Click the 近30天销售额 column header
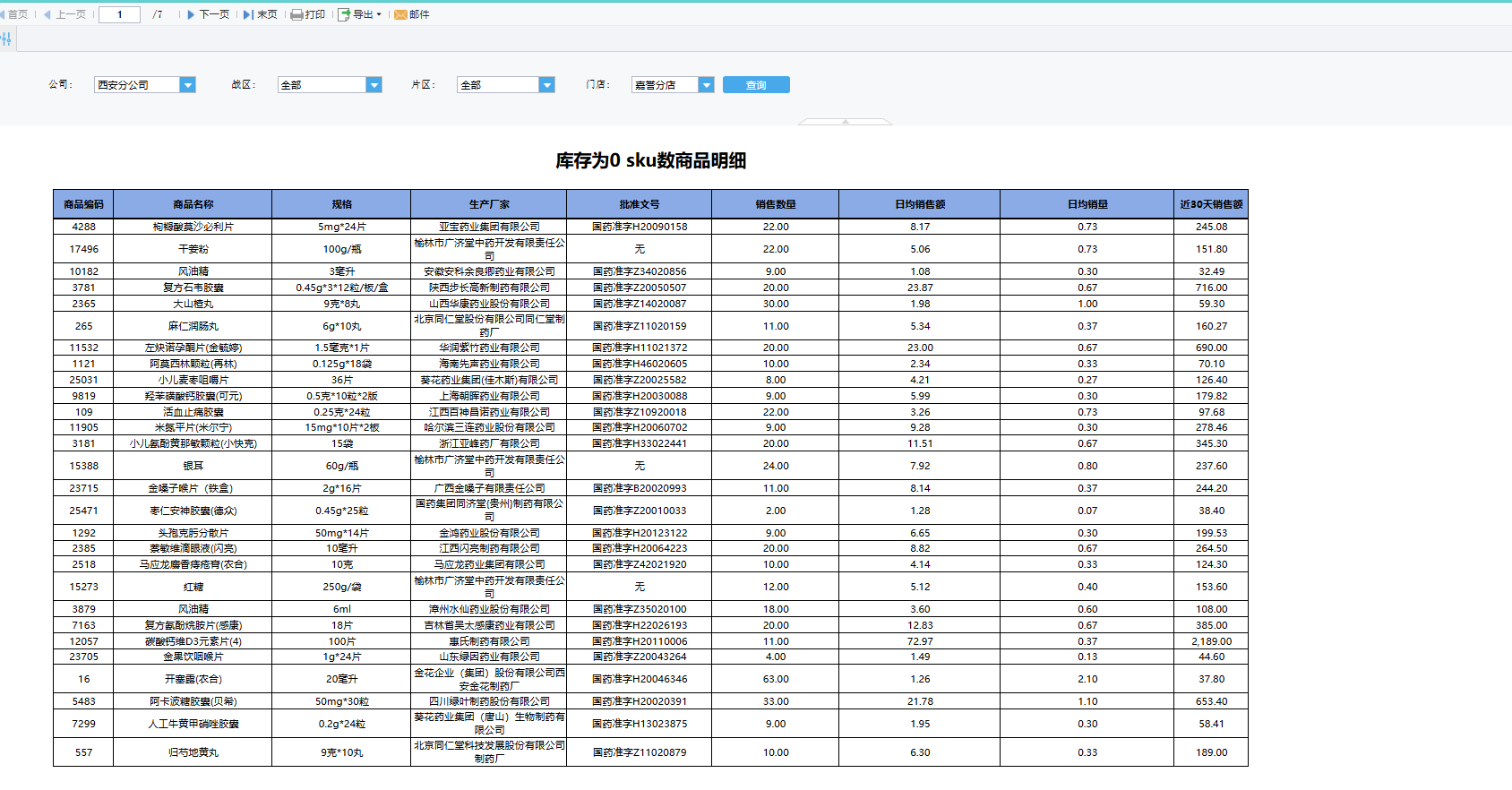This screenshot has width=1512, height=790. click(1210, 204)
